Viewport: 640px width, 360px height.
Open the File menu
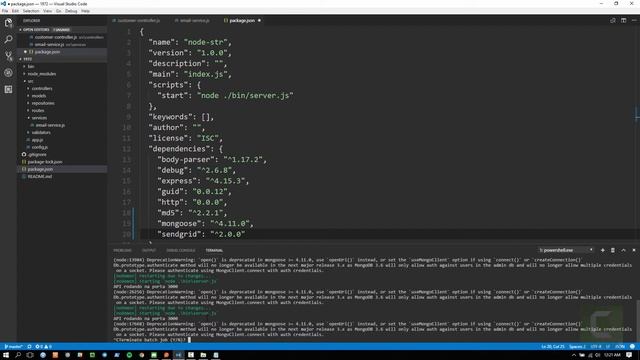click(x=5, y=11)
